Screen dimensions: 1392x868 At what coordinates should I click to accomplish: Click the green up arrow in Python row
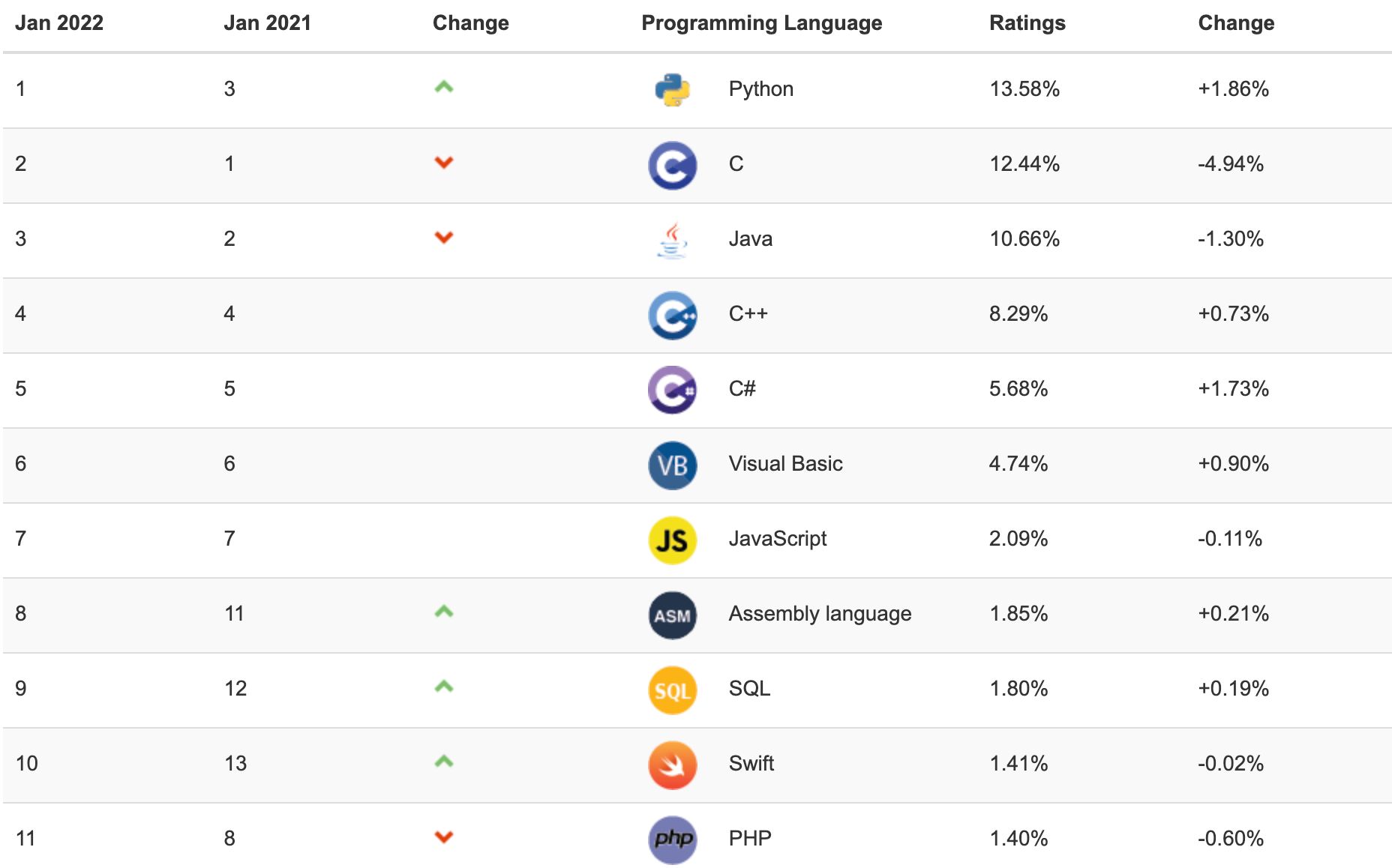coord(444,87)
